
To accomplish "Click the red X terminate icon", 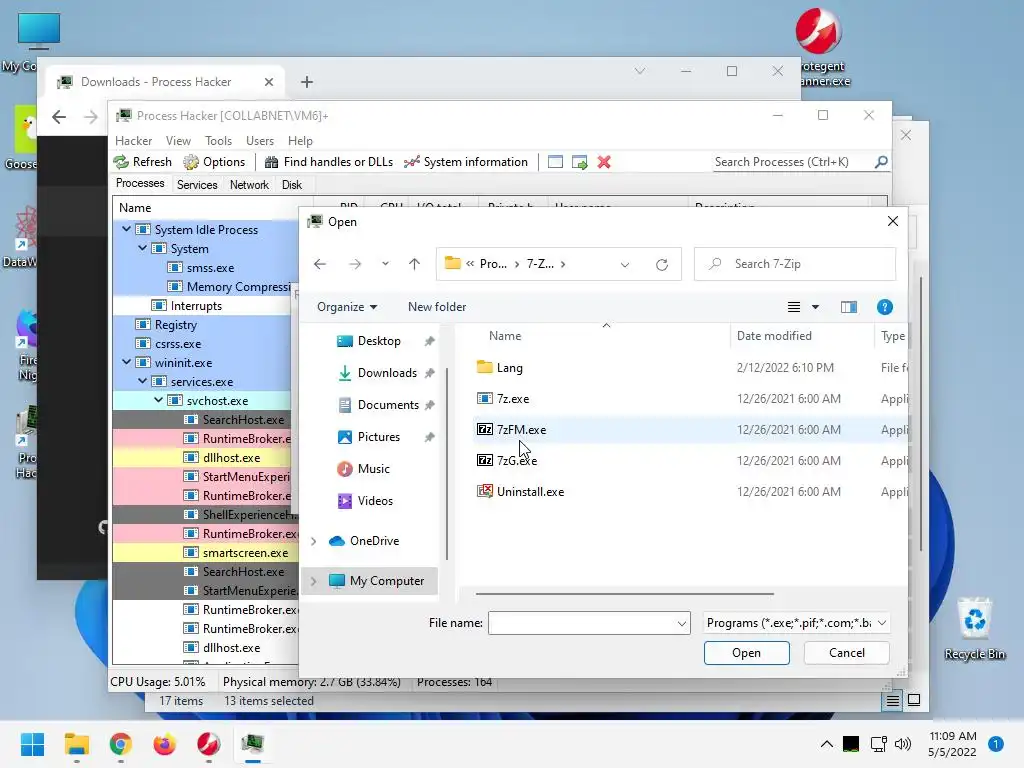I will (604, 162).
